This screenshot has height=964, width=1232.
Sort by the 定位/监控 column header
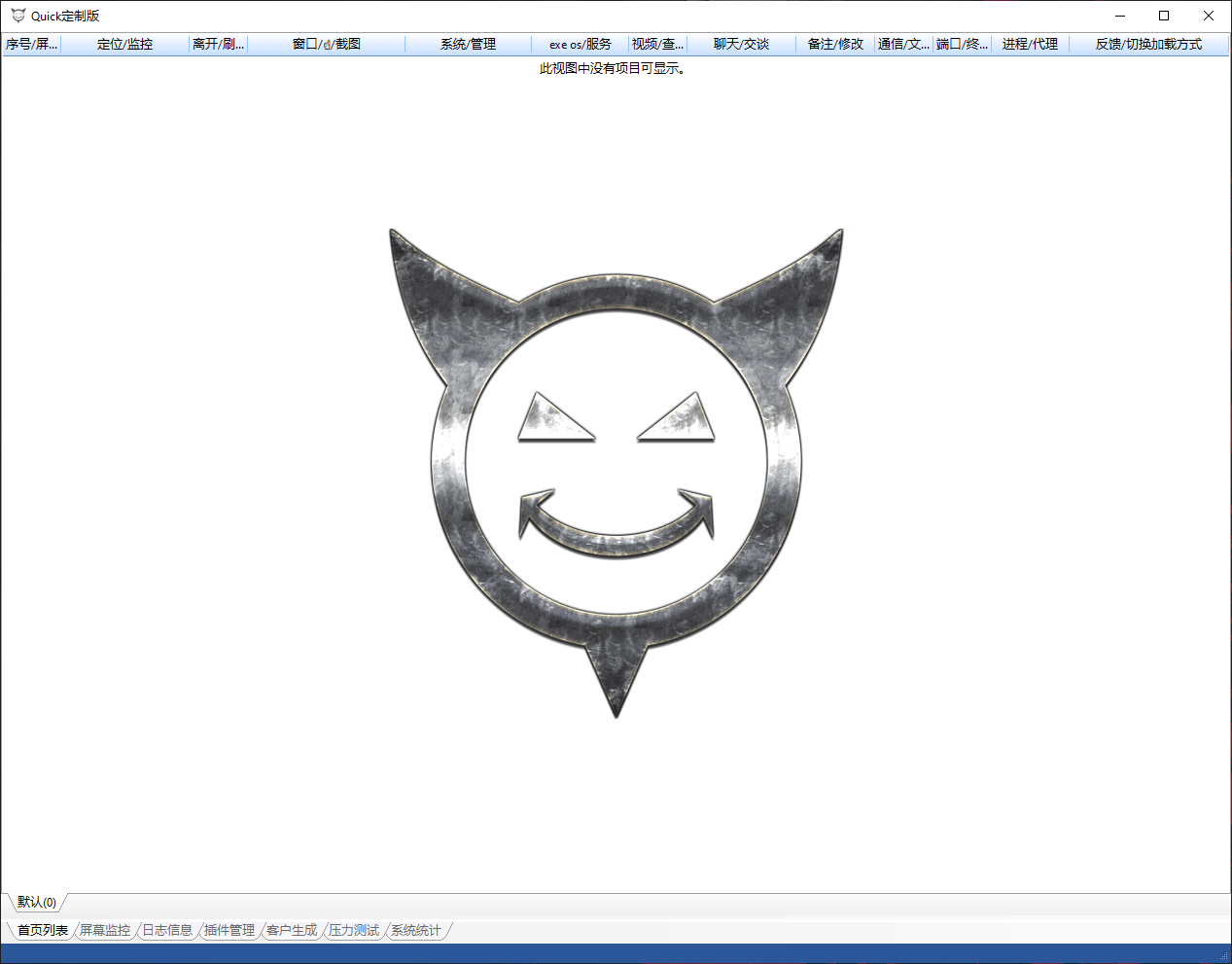124,44
